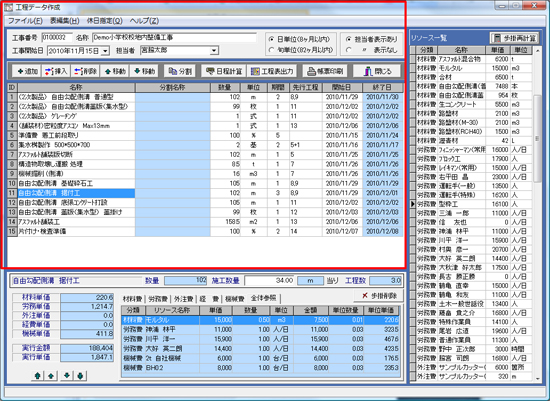Open the ファイル menu
The height and width of the screenshot is (401, 550).
click(x=25, y=21)
